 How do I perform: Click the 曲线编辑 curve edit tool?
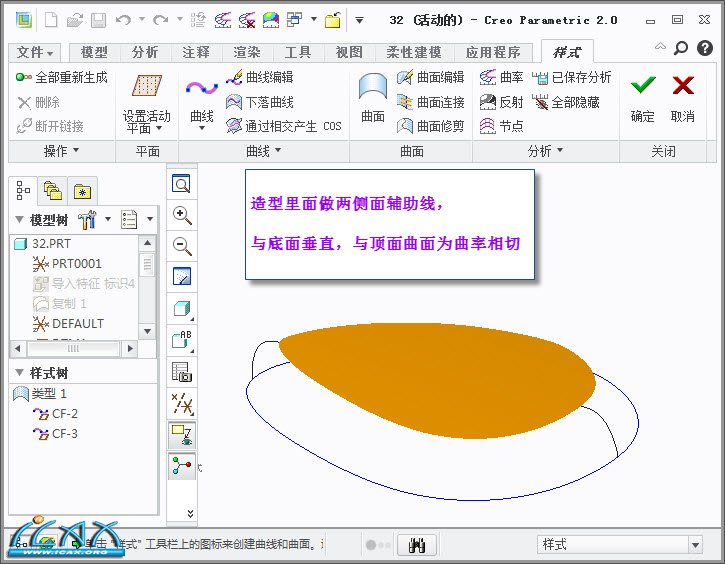tap(259, 77)
